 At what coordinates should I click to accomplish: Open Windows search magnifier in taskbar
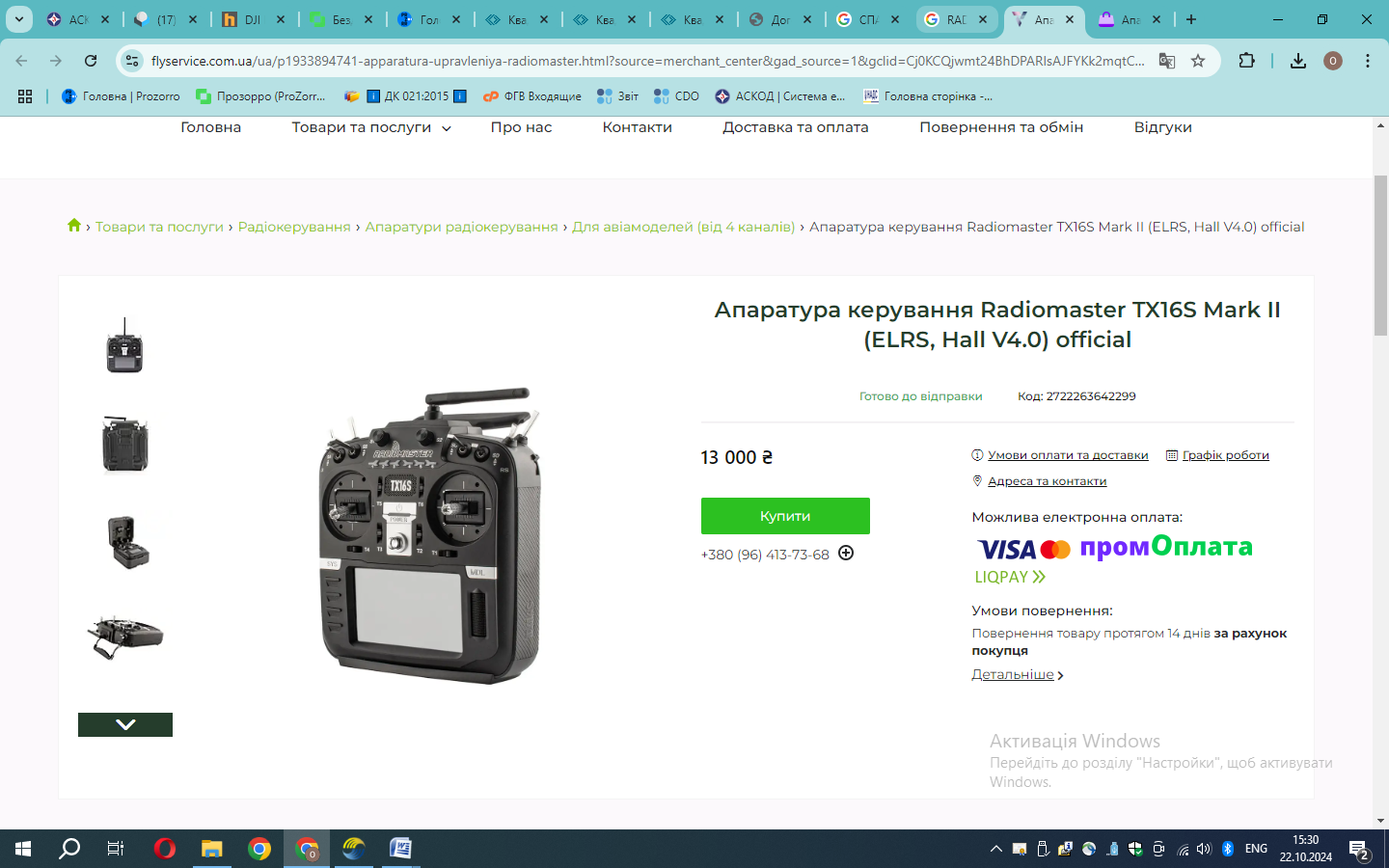coord(69,849)
